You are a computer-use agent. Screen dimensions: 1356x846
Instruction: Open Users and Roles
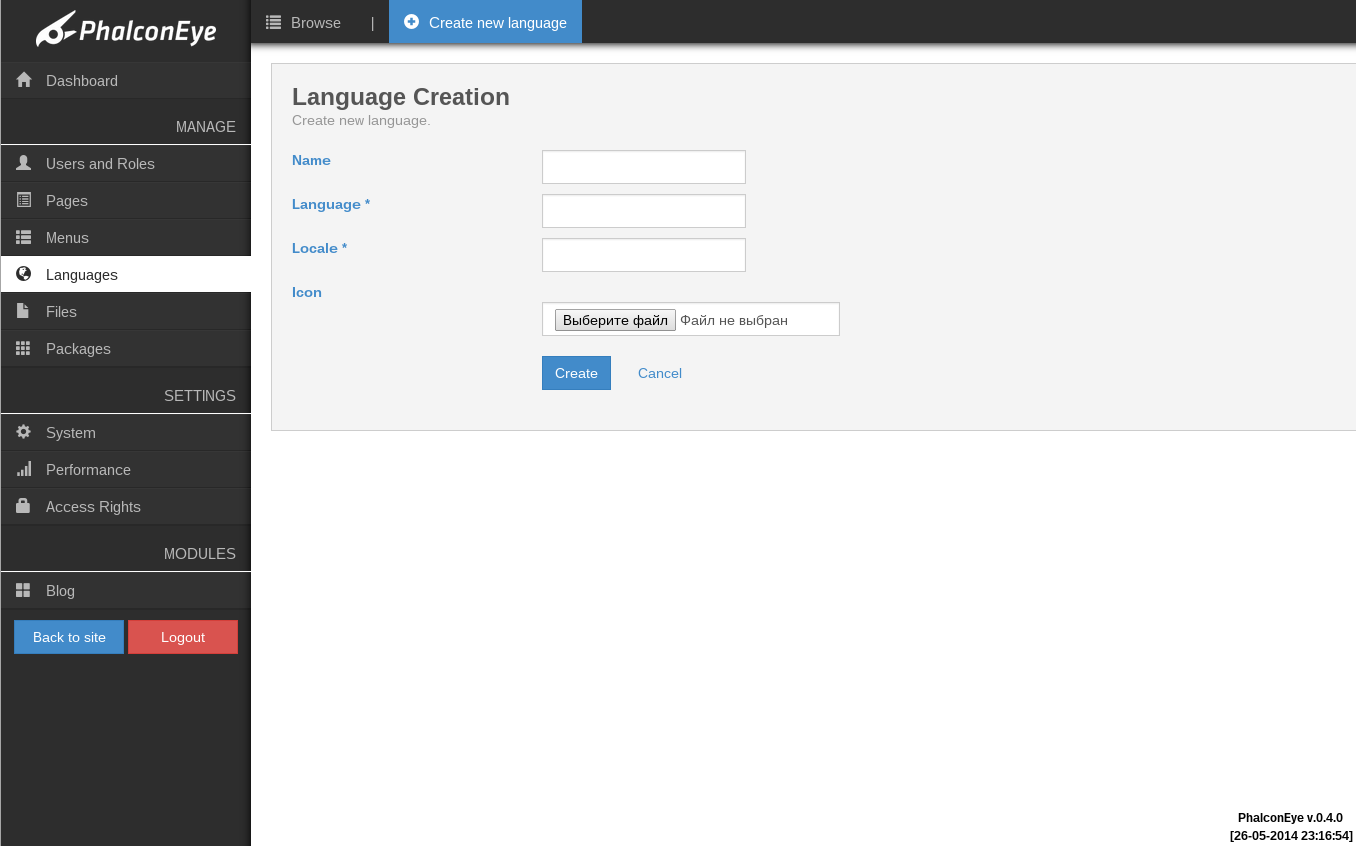coord(125,163)
